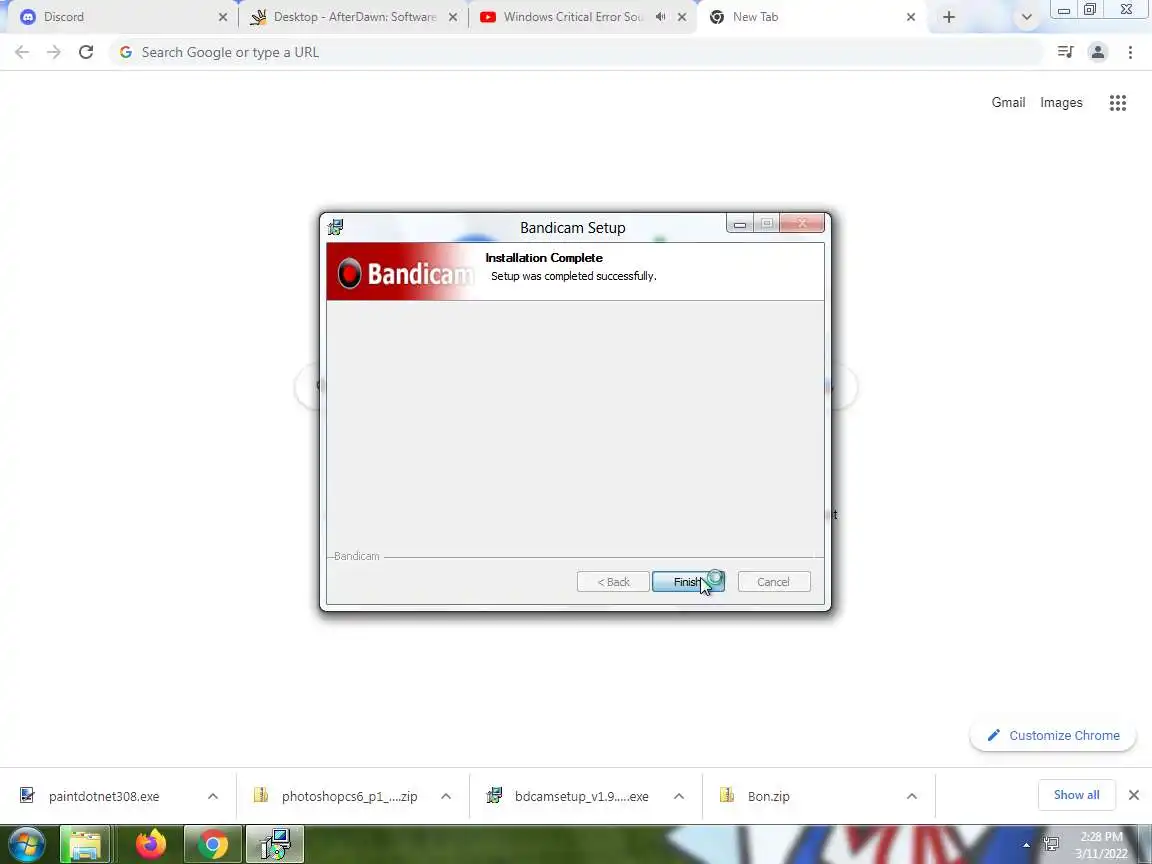Click the Bandicam installer taskbar icon
1152x864 pixels.
[x=275, y=845]
